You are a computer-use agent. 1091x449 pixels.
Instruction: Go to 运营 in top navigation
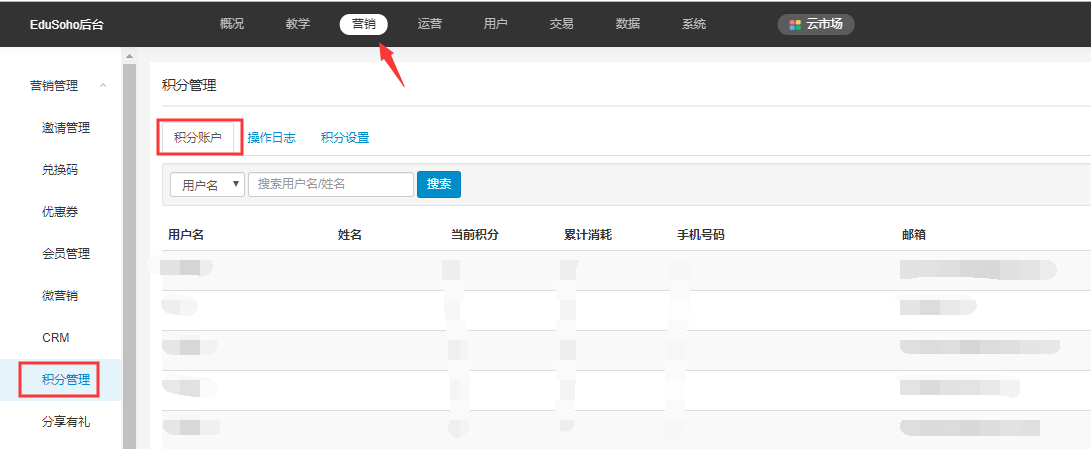[x=430, y=24]
